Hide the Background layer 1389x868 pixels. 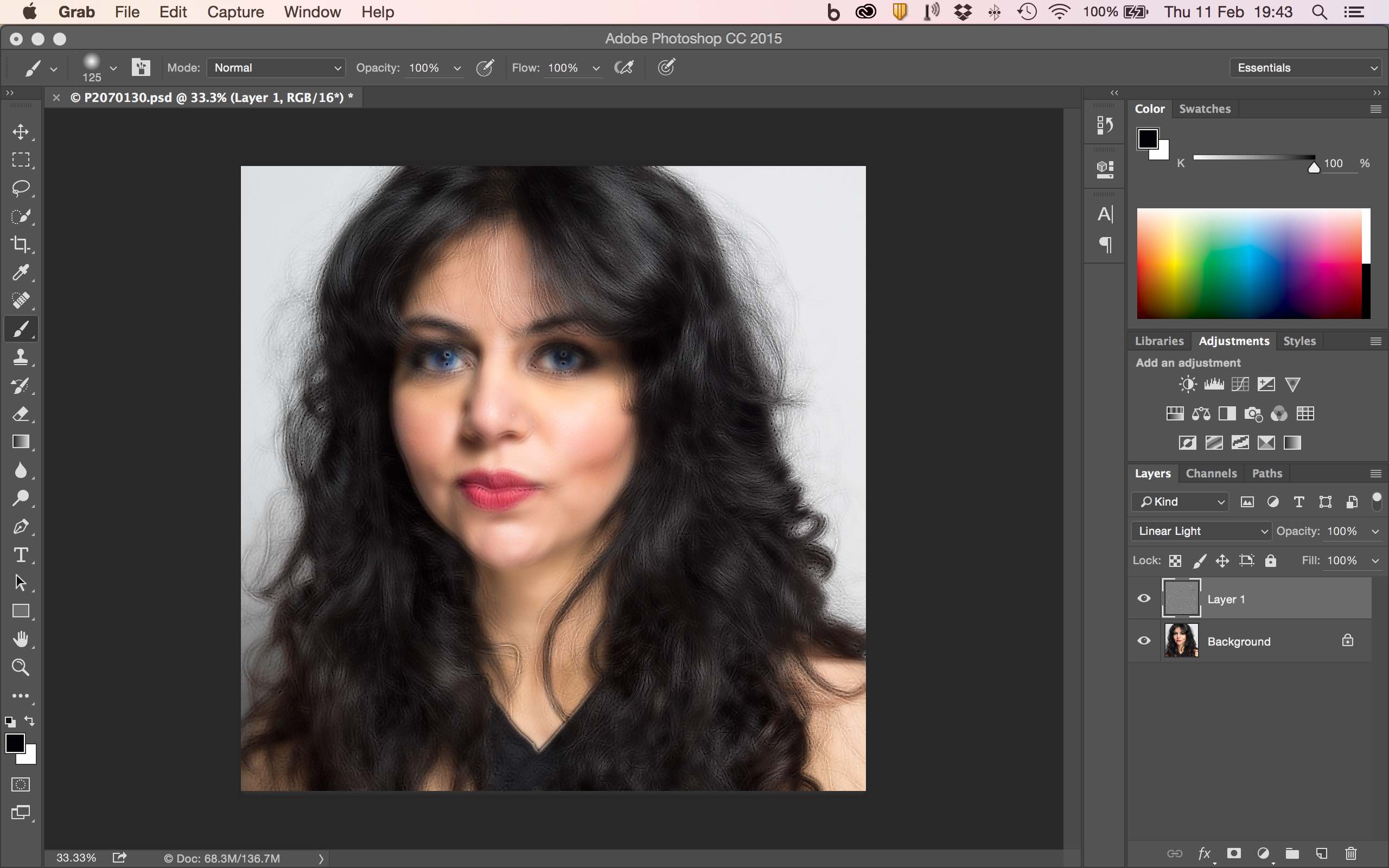[x=1143, y=641]
